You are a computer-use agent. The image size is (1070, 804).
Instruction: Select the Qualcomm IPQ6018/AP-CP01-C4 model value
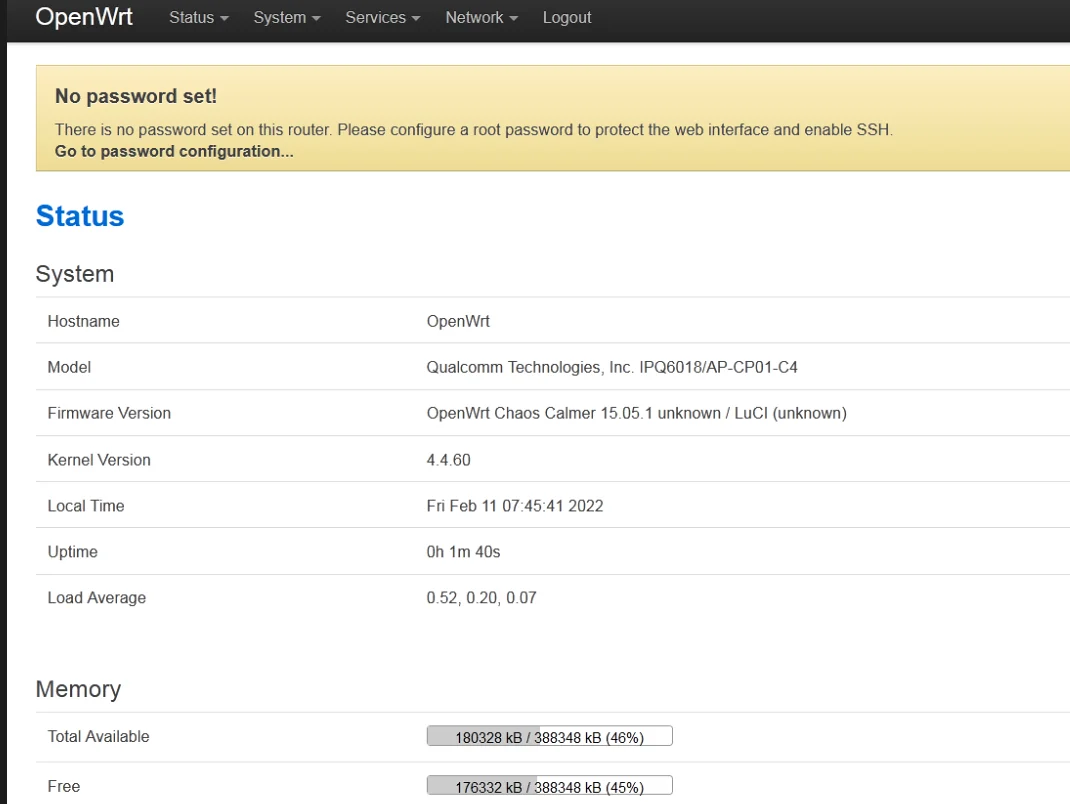(x=611, y=367)
